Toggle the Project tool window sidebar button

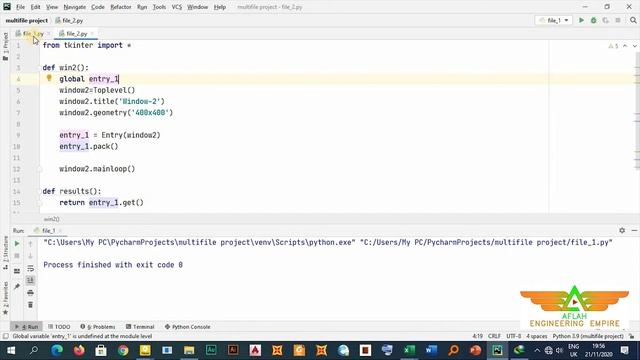coord(5,46)
